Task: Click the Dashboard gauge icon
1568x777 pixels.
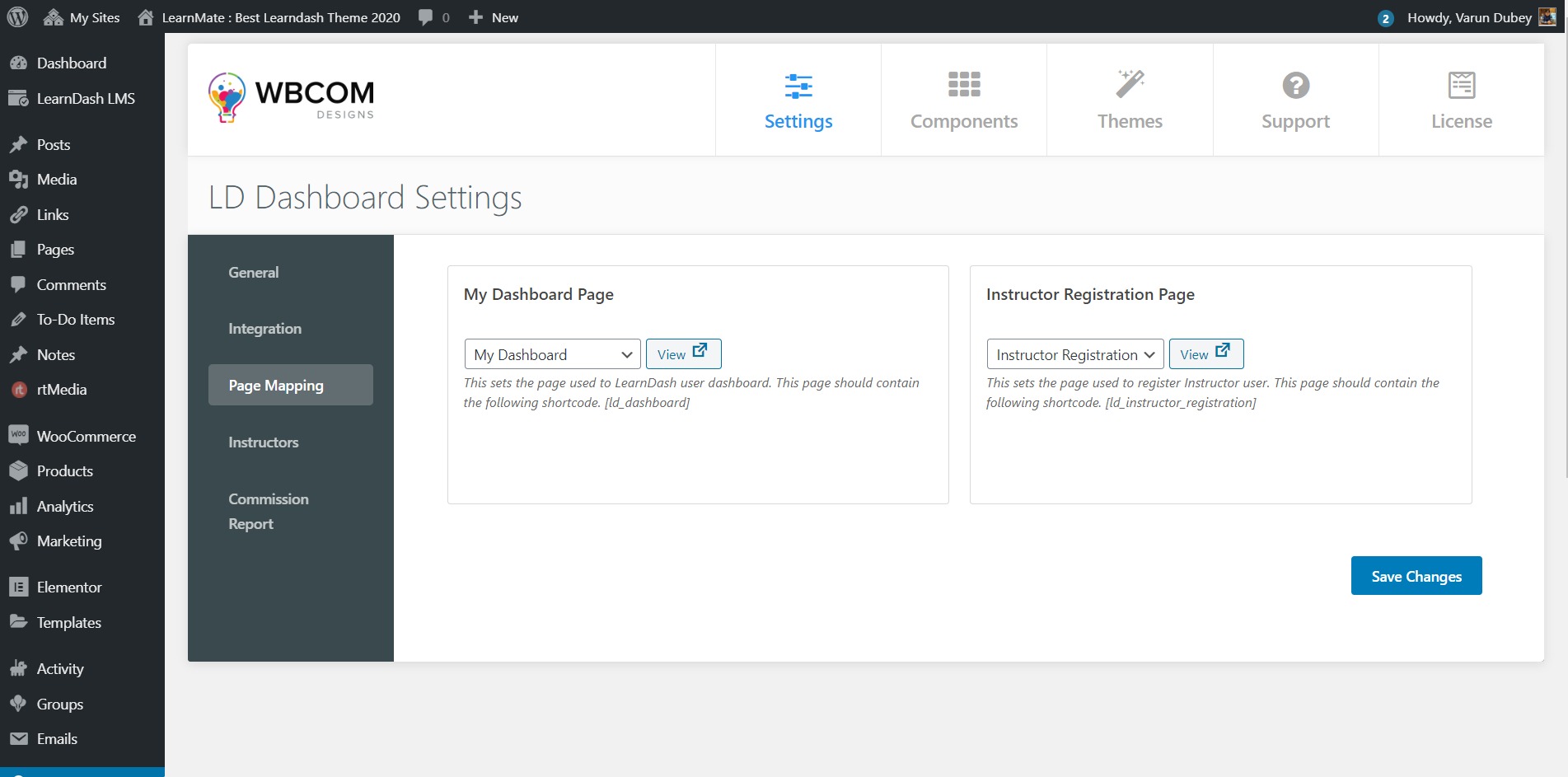Action: tap(18, 63)
